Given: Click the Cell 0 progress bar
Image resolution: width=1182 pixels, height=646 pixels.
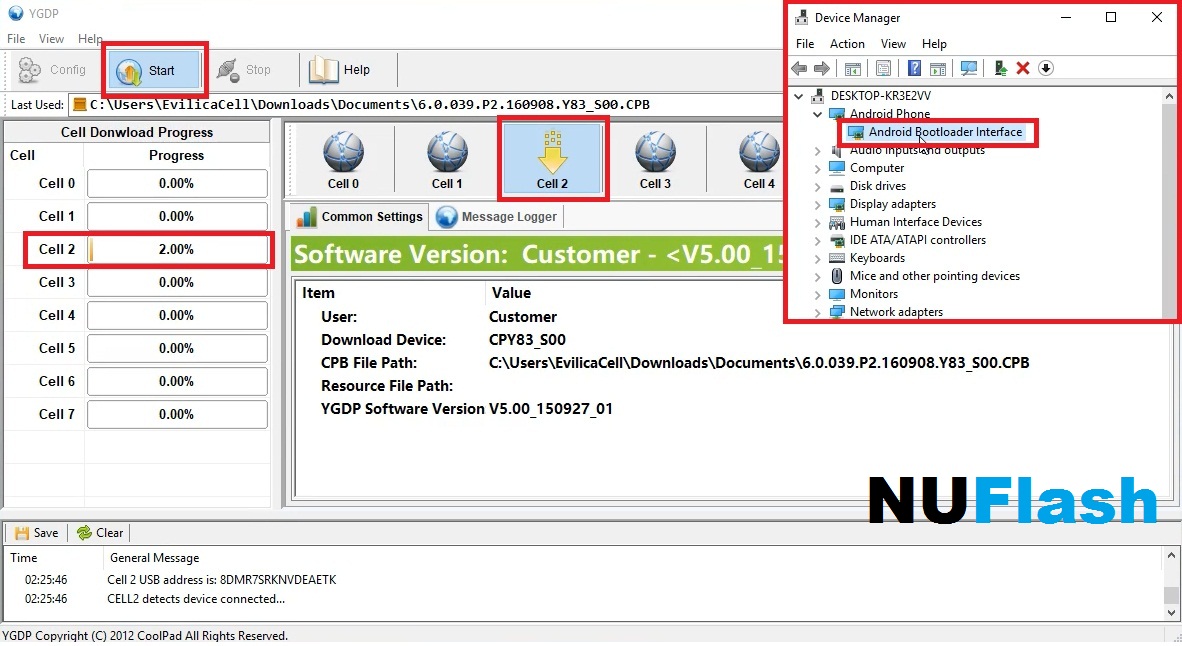Looking at the screenshot, I should pos(177,183).
